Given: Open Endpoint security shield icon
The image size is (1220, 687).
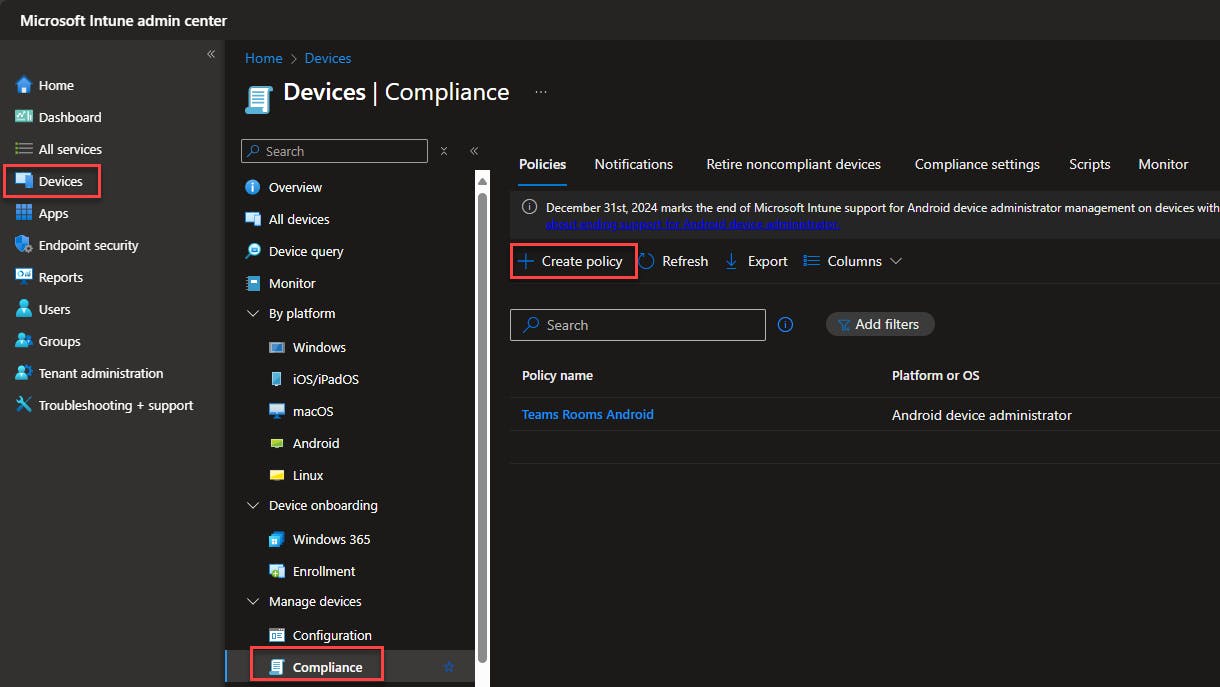Looking at the screenshot, I should 24,245.
